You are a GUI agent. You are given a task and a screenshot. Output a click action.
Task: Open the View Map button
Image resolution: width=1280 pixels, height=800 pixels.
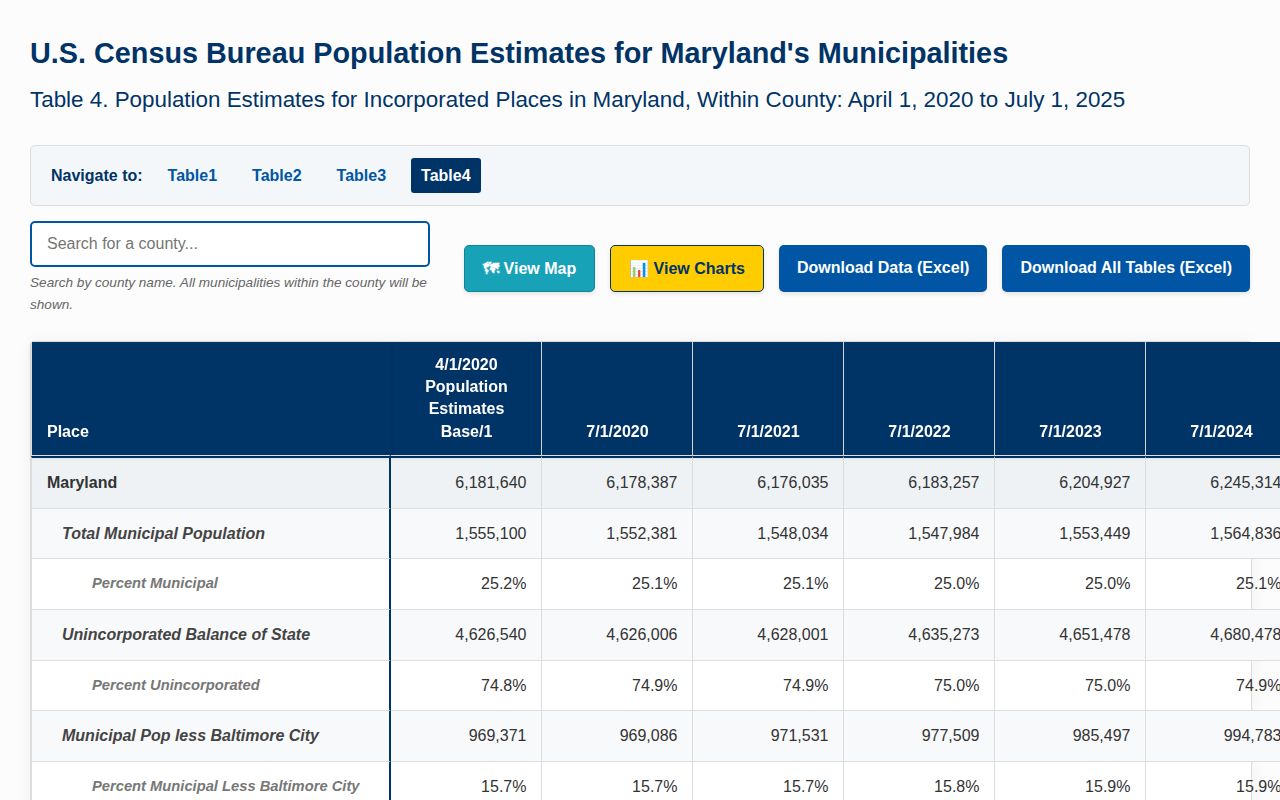click(x=529, y=268)
